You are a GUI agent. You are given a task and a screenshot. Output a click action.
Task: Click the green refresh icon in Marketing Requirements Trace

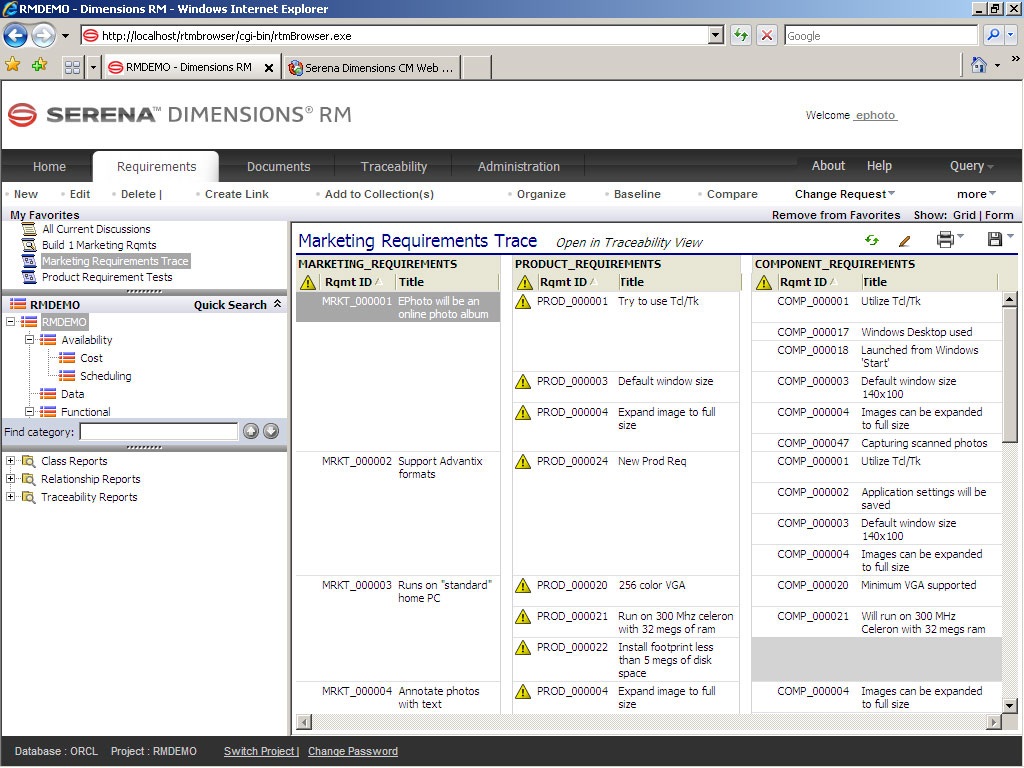click(872, 240)
